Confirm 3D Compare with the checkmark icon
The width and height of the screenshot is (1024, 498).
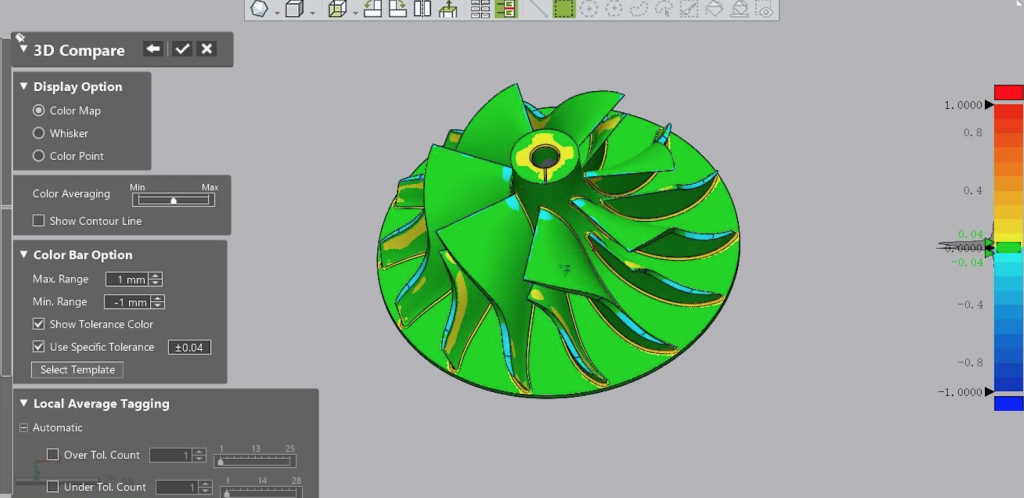click(181, 49)
